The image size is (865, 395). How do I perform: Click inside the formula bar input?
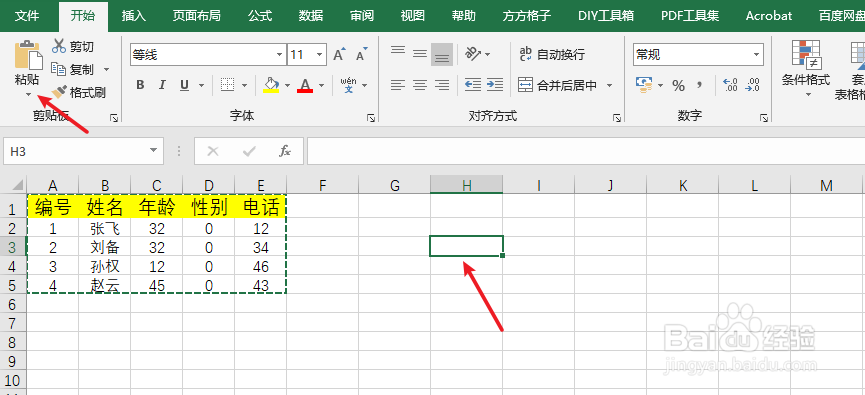pos(586,151)
